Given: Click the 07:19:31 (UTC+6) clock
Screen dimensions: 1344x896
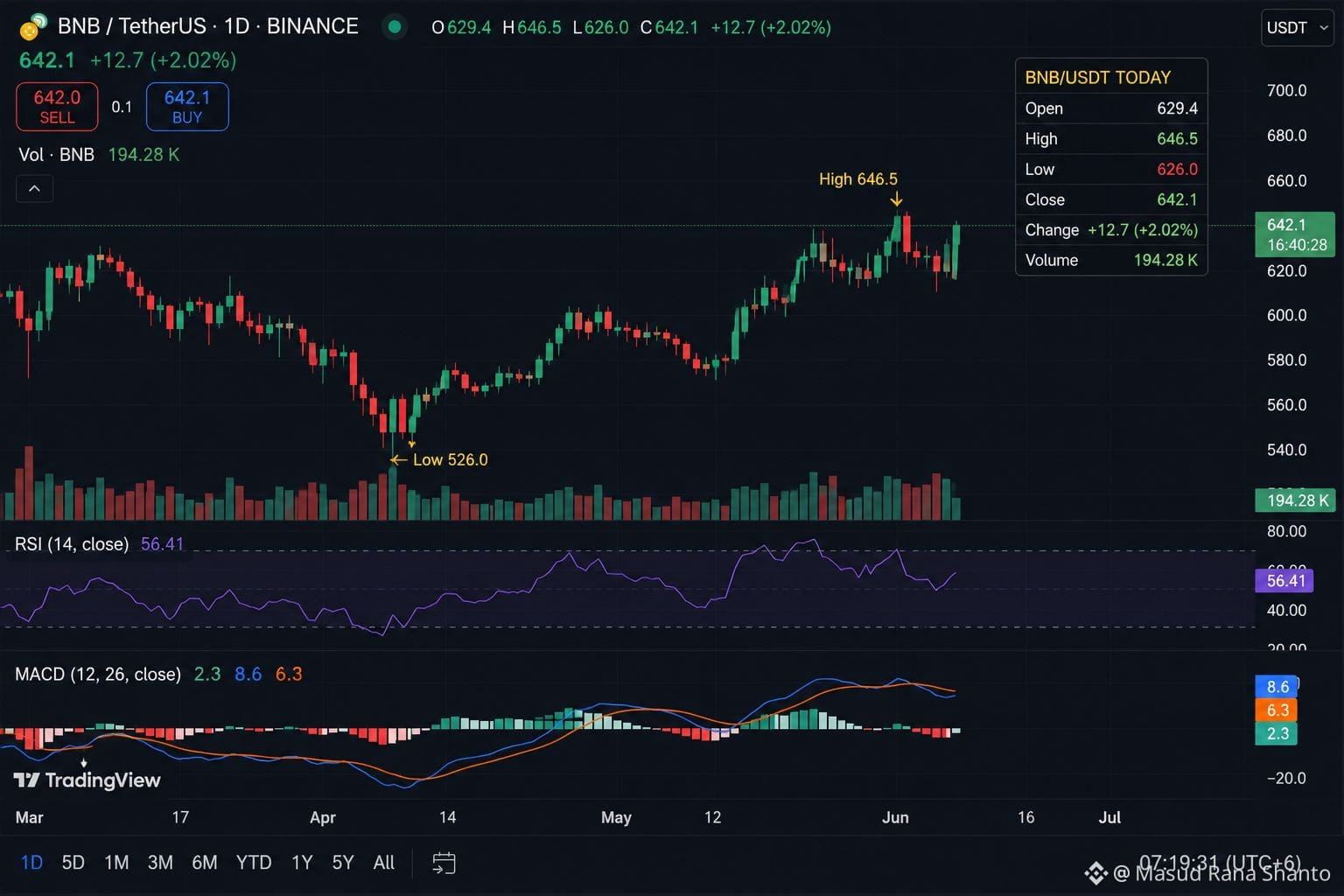Looking at the screenshot, I should (1220, 863).
